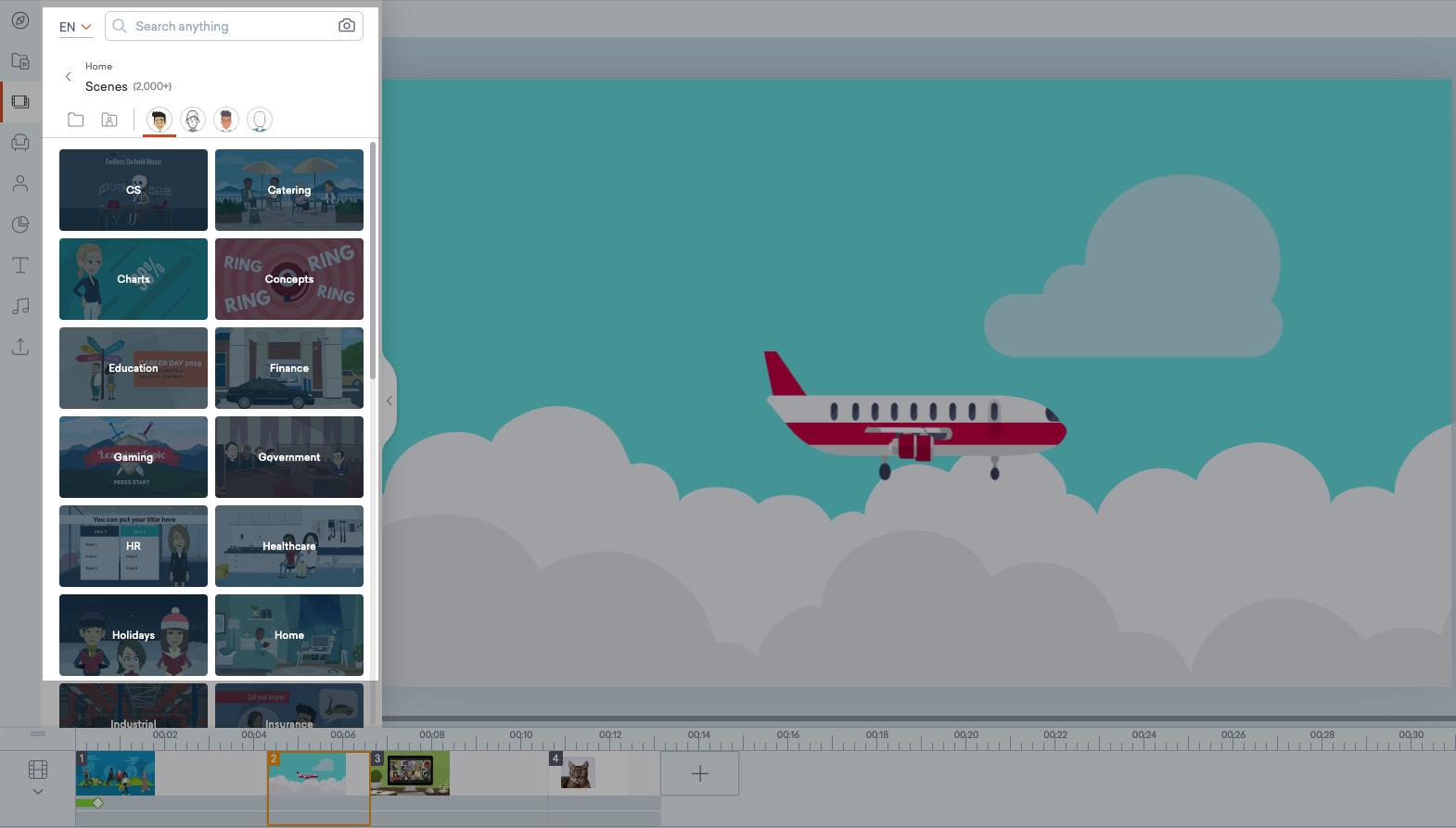The width and height of the screenshot is (1456, 828).
Task: Go back using the arrow beside Home
Action: pyautogui.click(x=68, y=77)
